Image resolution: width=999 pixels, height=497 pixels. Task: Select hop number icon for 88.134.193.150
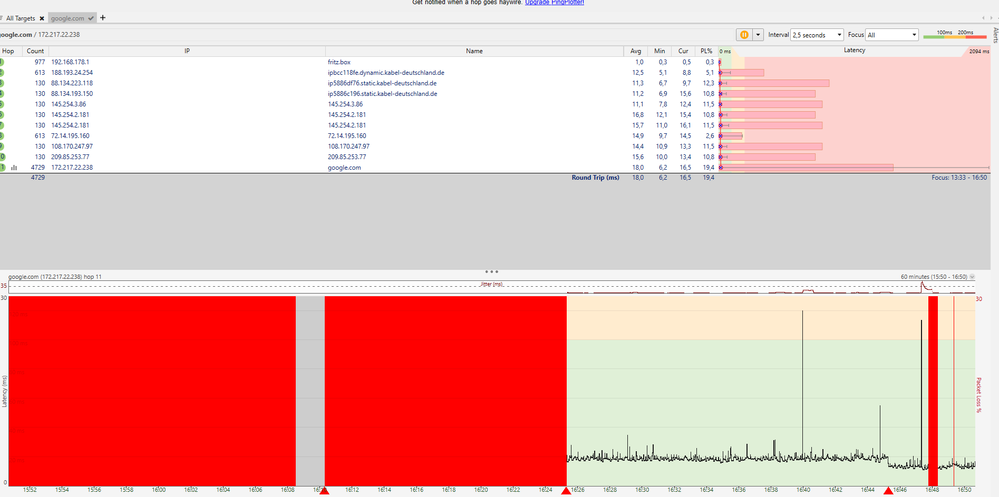tap(2, 94)
